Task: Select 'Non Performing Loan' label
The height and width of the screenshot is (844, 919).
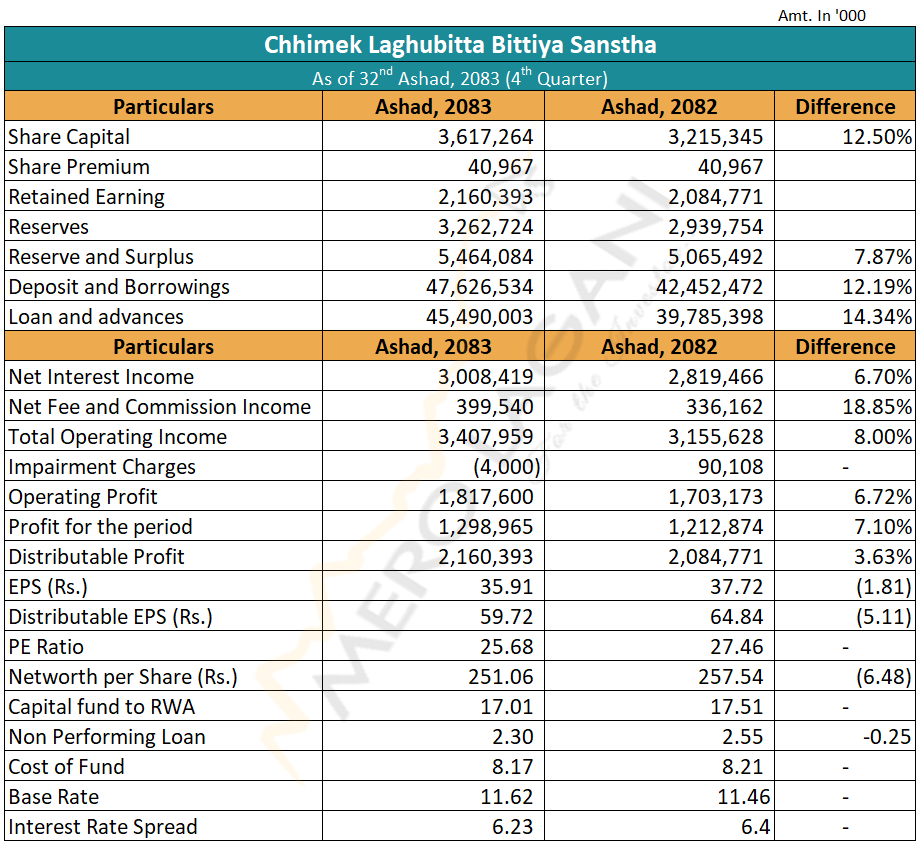Action: tap(107, 737)
